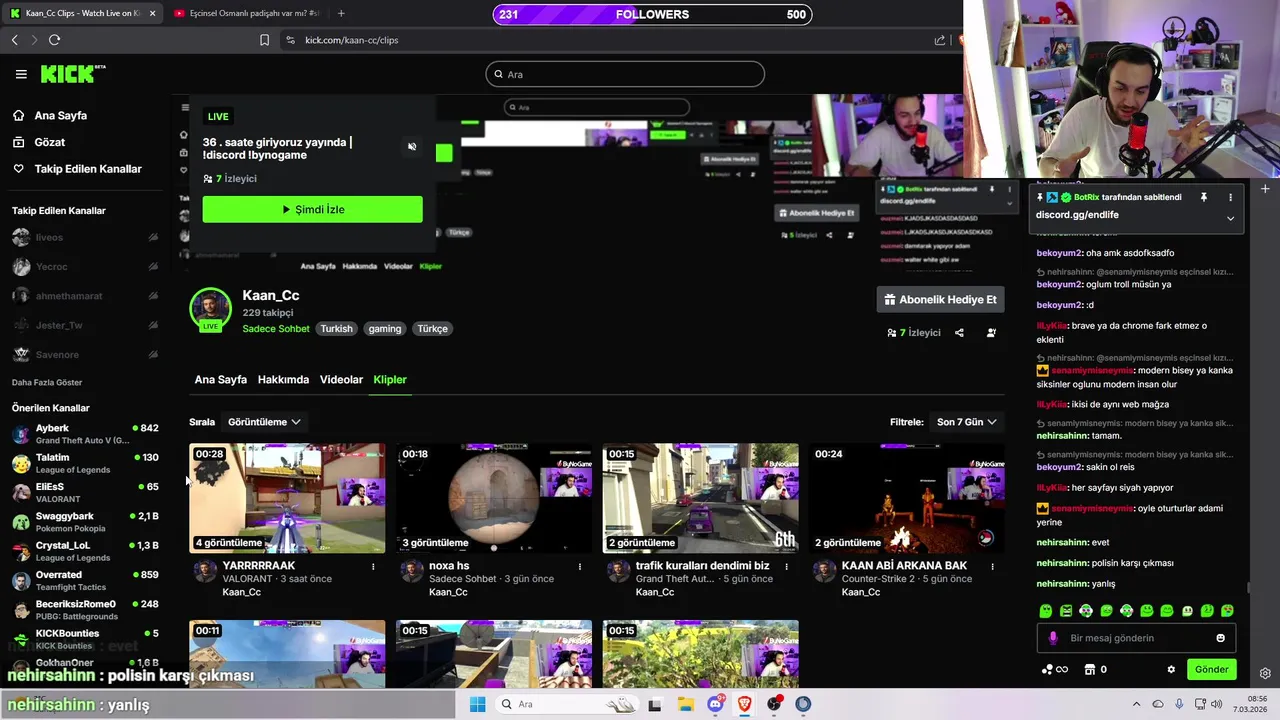1280x720 pixels.
Task: Click the share icon in address bar
Action: tap(940, 40)
